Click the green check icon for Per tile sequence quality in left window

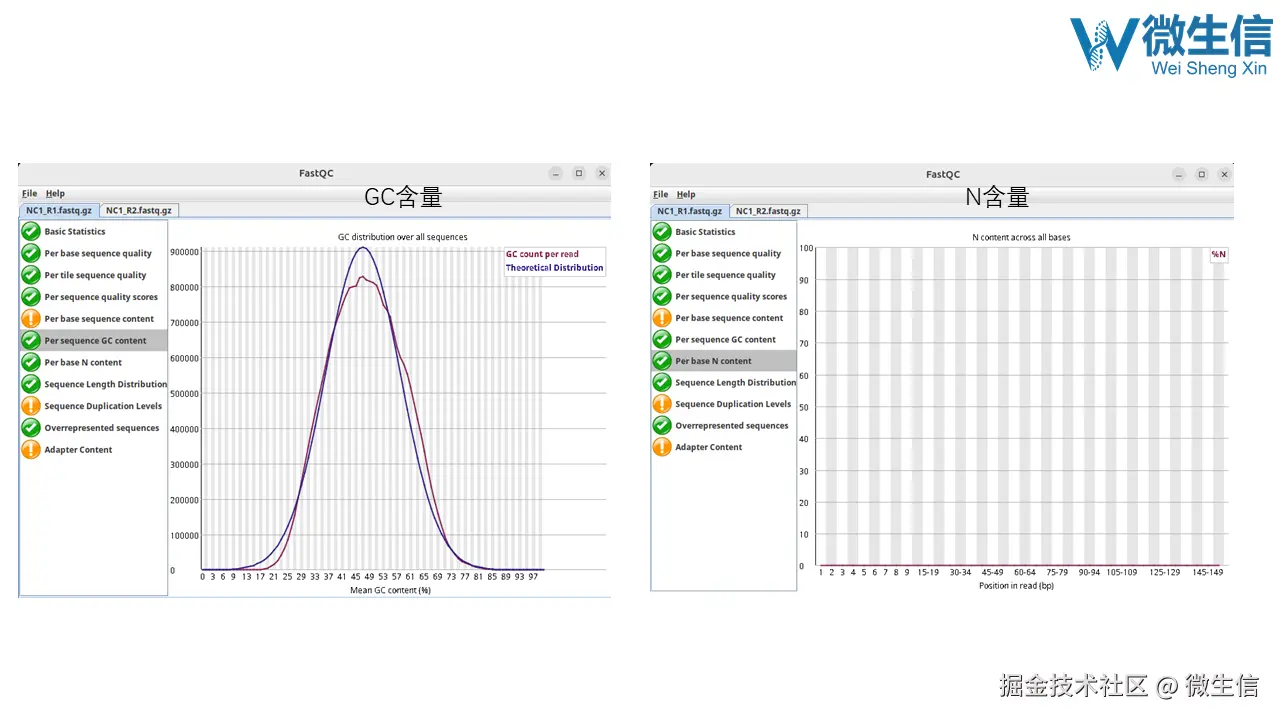pos(31,275)
